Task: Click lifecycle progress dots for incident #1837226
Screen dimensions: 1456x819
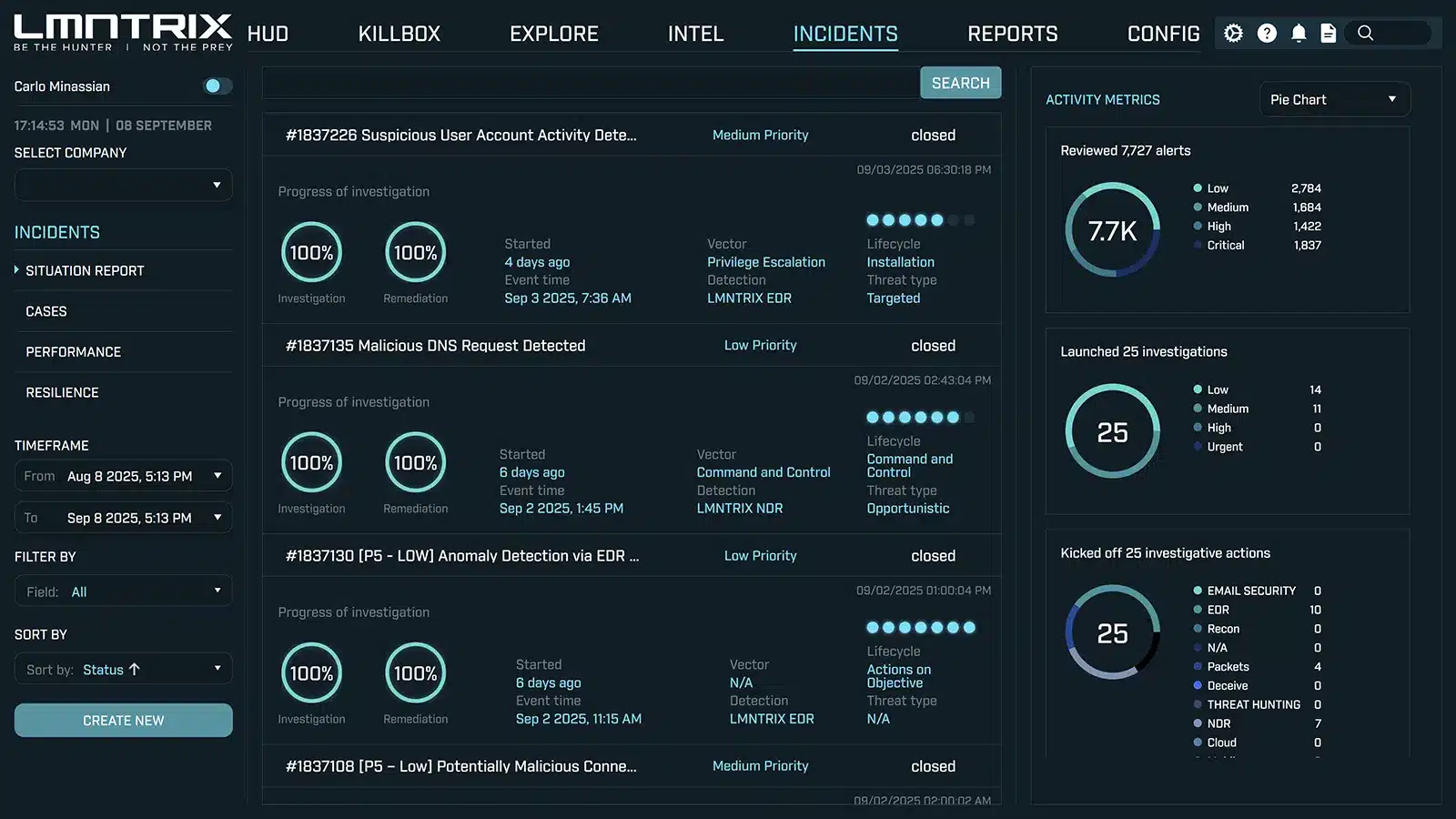Action: click(x=920, y=220)
